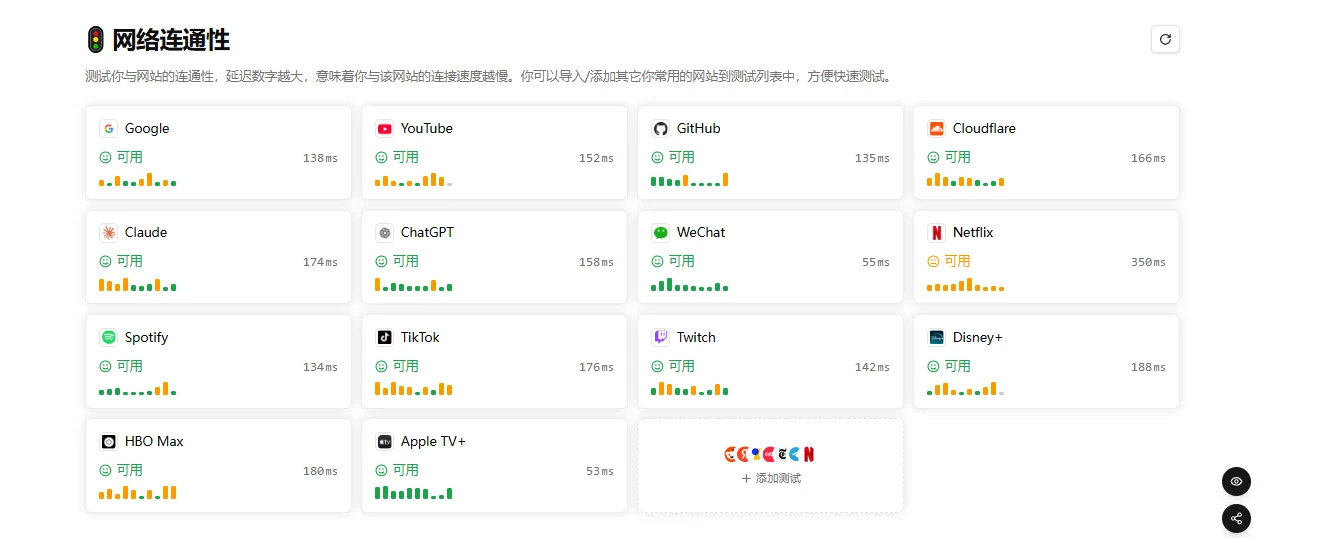Click the refresh connectivity button
This screenshot has height=538, width=1340.
(x=1165, y=39)
